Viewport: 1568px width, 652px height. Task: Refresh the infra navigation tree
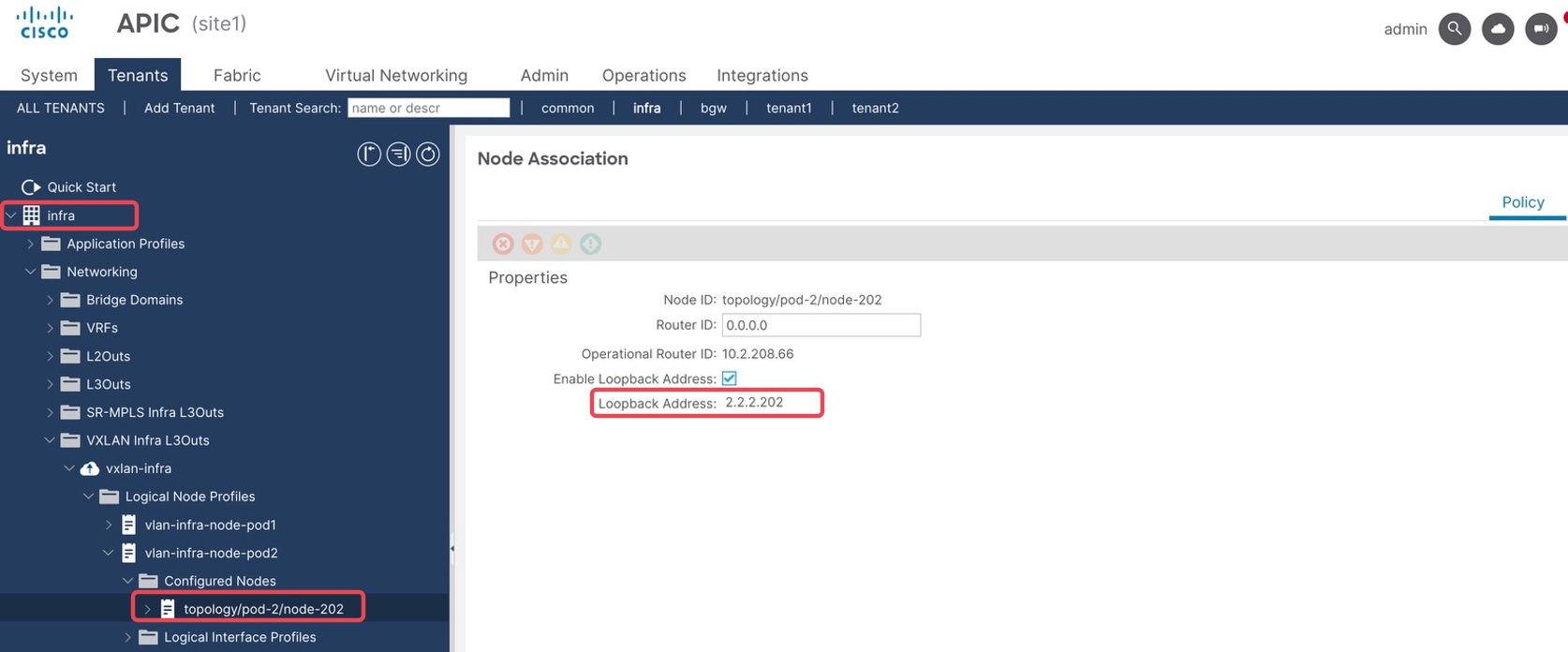tap(428, 155)
